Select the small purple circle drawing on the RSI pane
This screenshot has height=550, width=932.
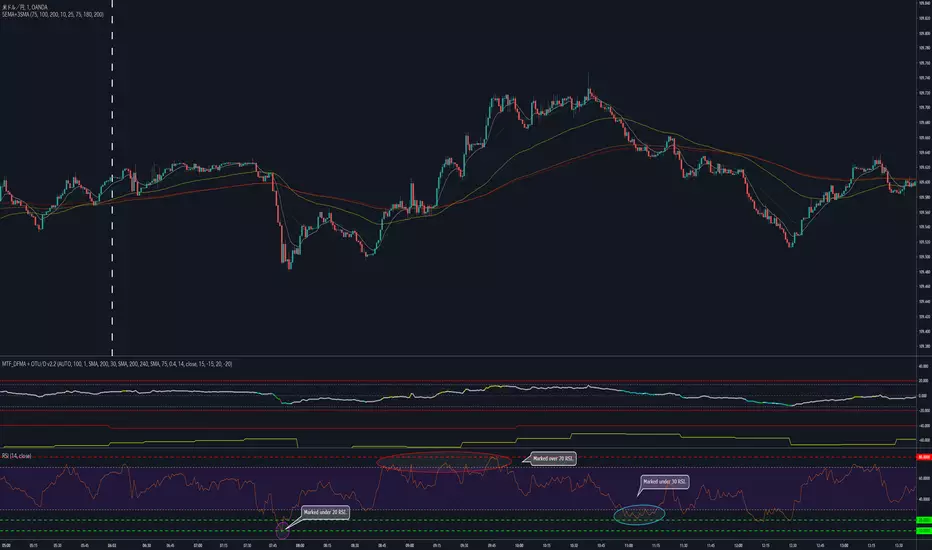(283, 529)
